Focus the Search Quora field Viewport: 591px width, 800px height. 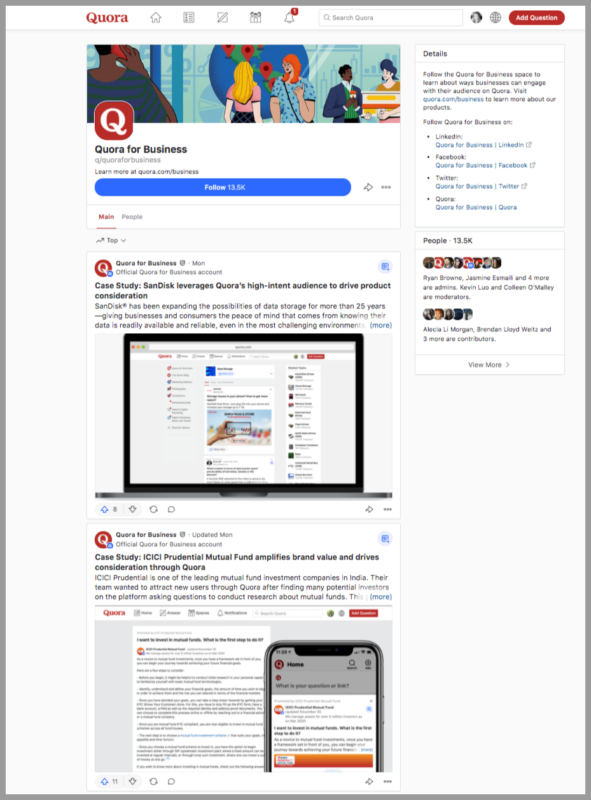pos(390,17)
